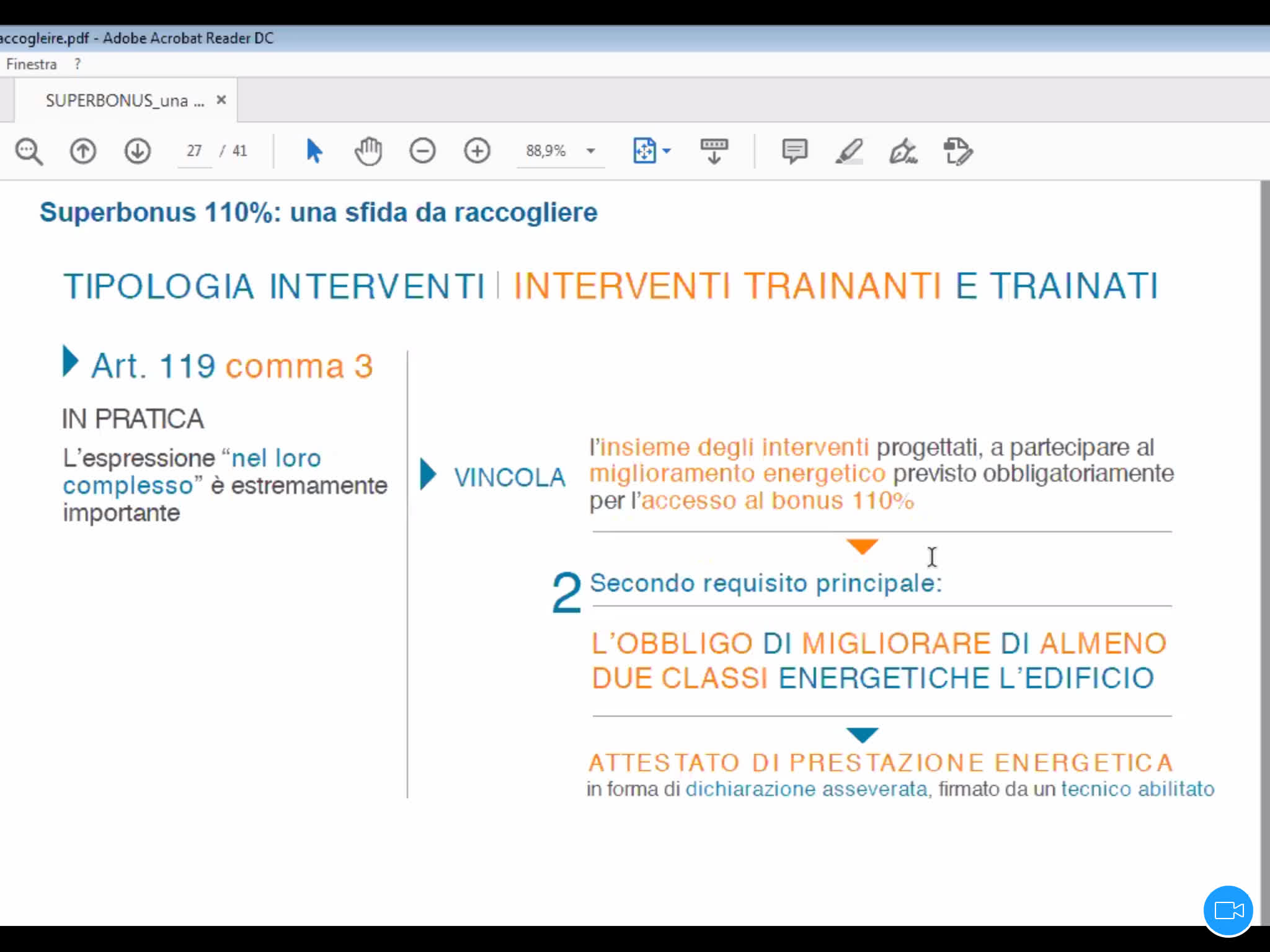The height and width of the screenshot is (952, 1270).
Task: Open the ? help menu
Action: [78, 64]
